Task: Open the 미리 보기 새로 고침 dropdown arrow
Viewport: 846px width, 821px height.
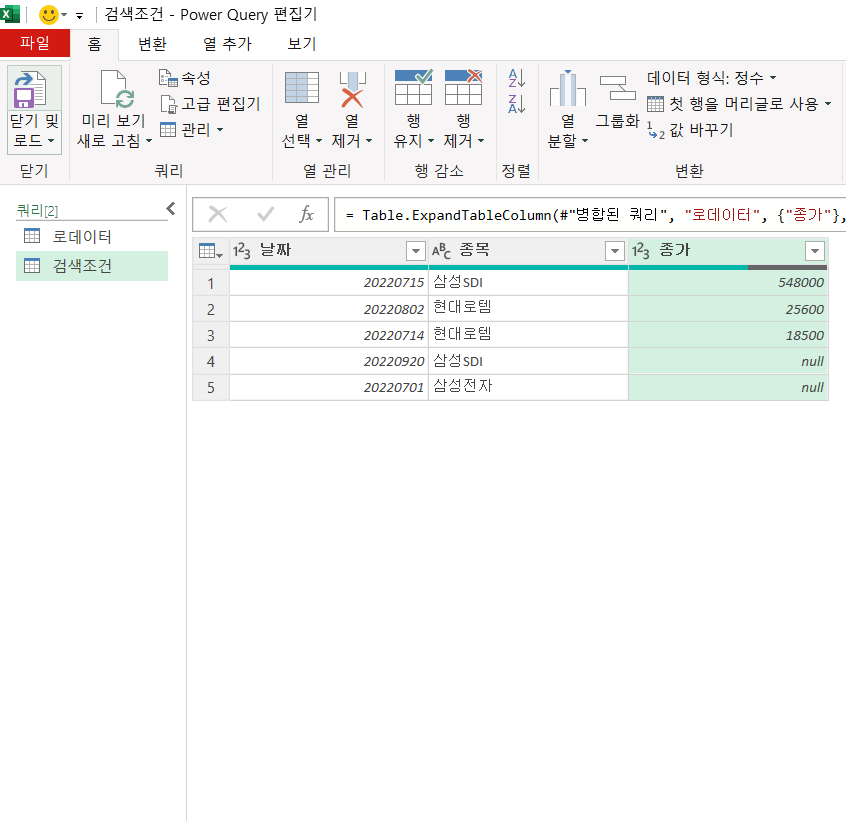Action: pyautogui.click(x=149, y=141)
